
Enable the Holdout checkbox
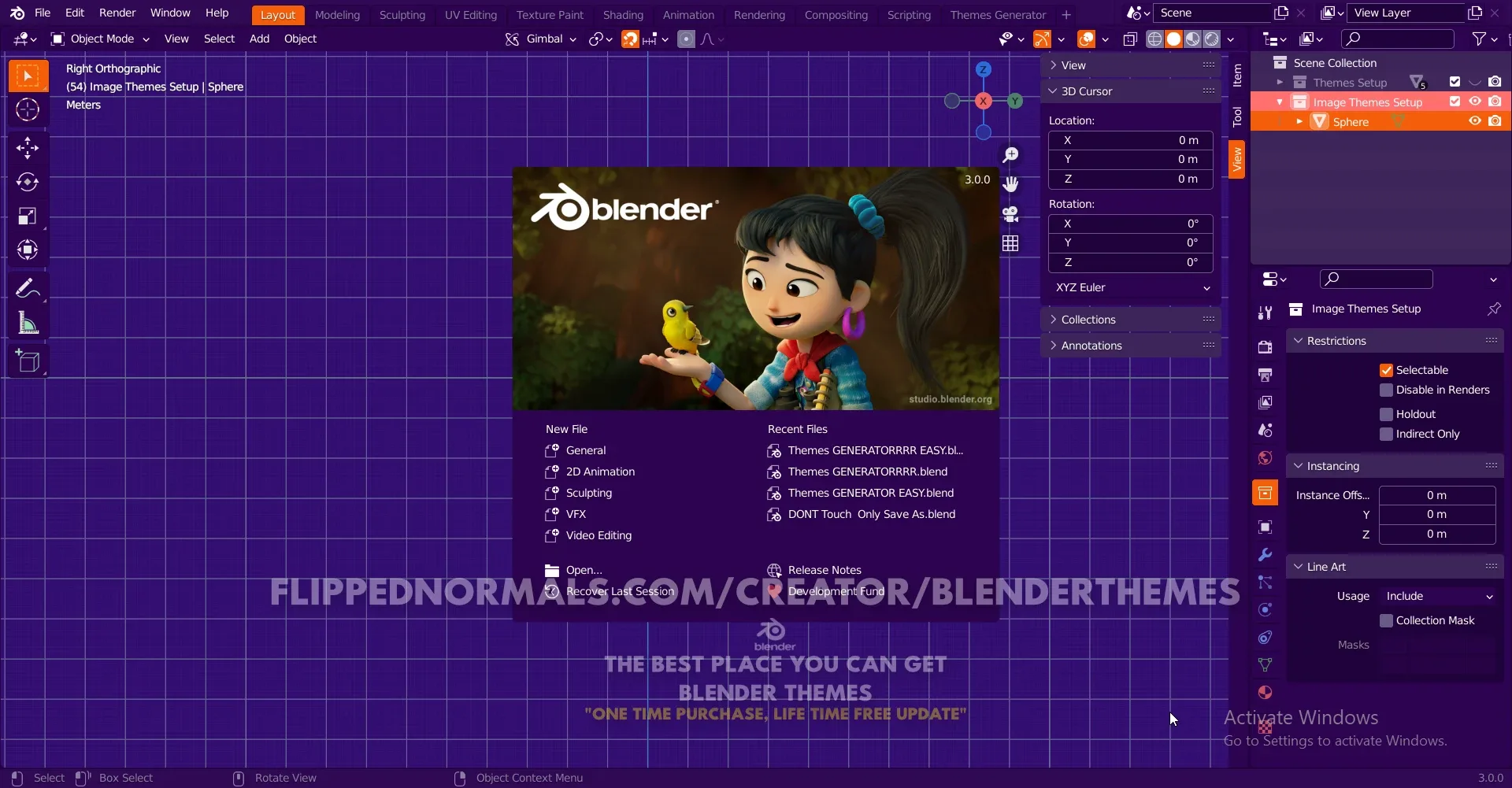tap(1386, 414)
